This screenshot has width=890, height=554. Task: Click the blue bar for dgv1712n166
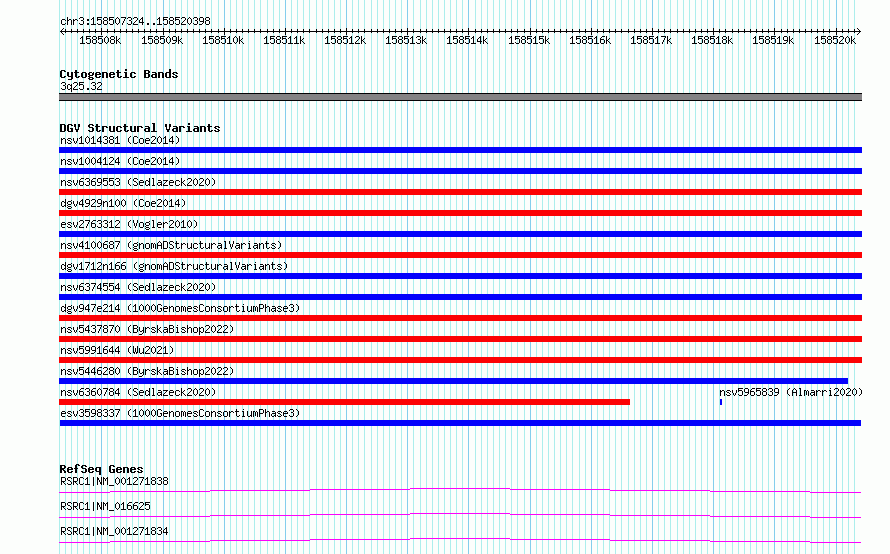coord(460,276)
